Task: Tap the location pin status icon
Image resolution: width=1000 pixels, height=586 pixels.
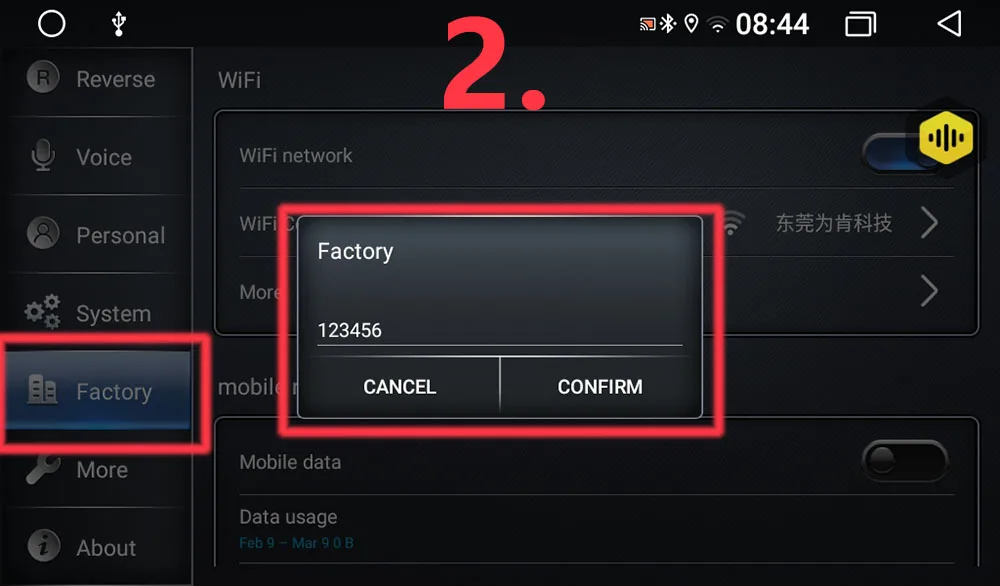Action: pos(691,24)
